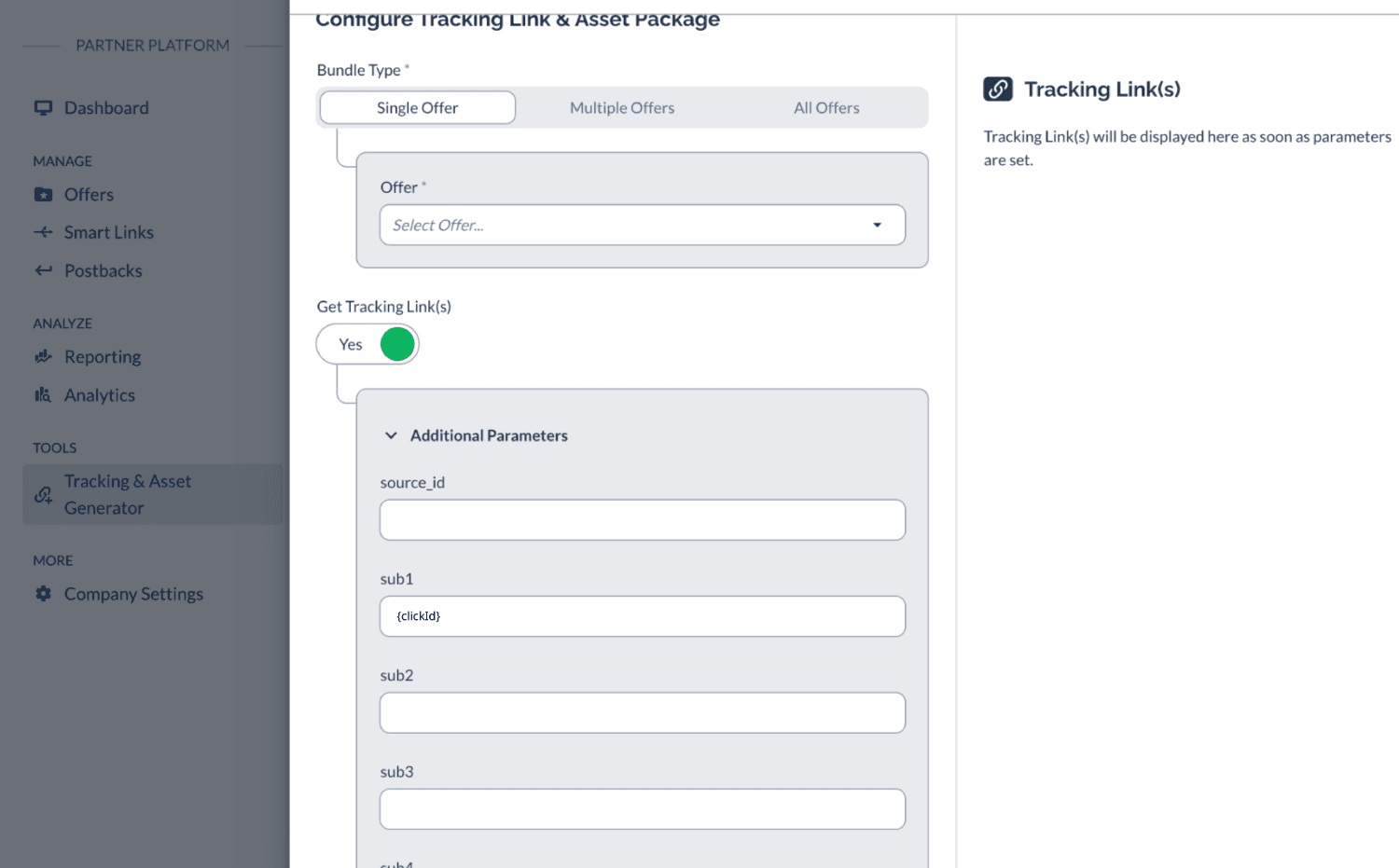Open Smart Links in the sidebar
This screenshot has height=868, width=1399.
(109, 232)
